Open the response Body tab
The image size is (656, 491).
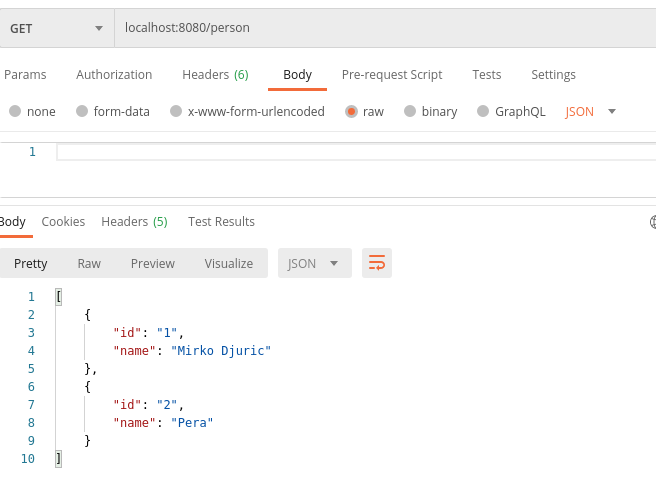tap(13, 222)
